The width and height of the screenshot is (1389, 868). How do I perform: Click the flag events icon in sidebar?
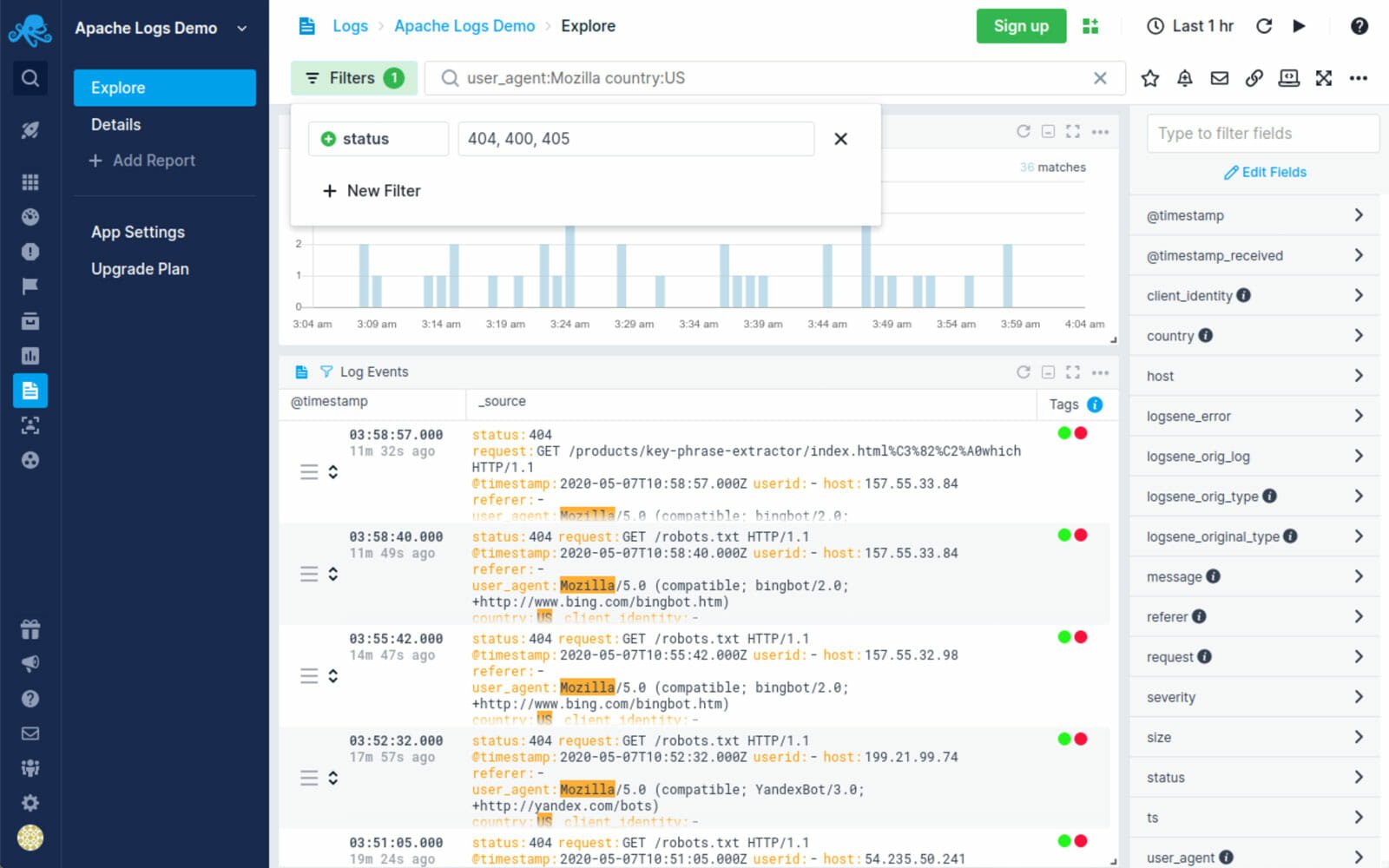pos(30,286)
